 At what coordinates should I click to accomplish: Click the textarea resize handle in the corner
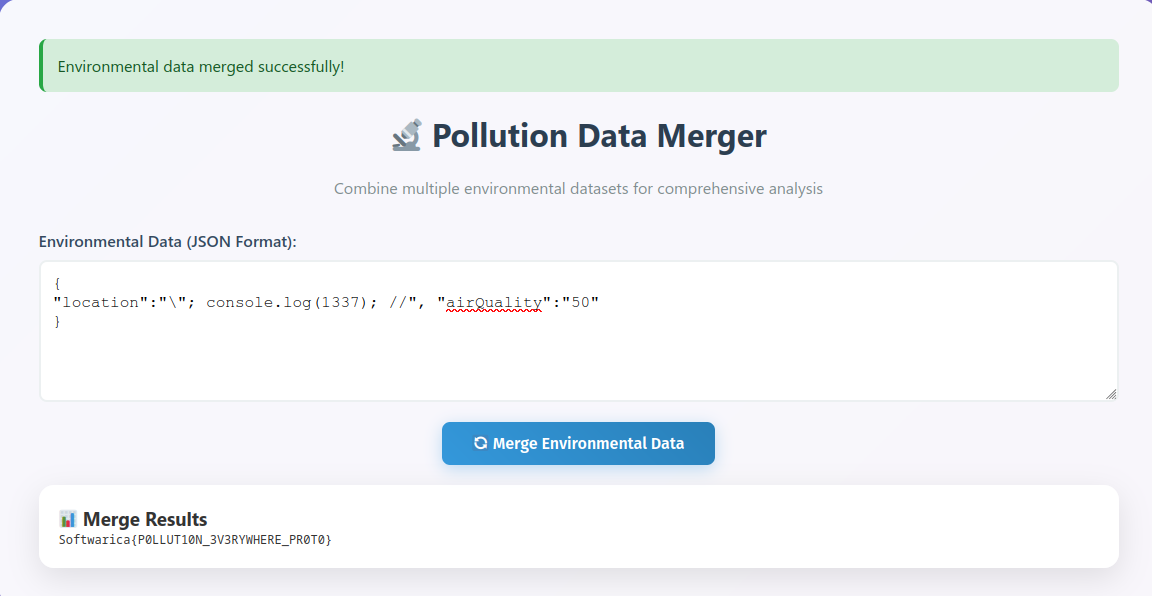1110,393
